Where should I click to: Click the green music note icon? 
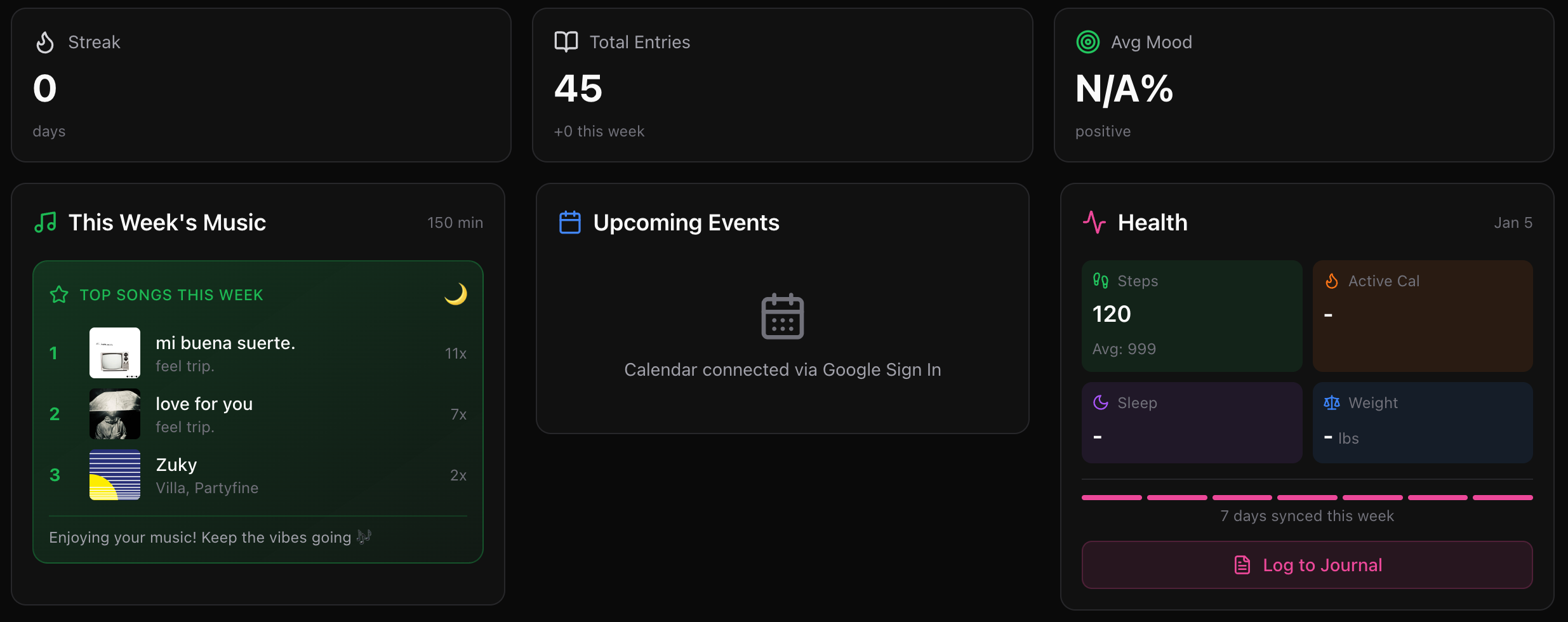point(46,223)
